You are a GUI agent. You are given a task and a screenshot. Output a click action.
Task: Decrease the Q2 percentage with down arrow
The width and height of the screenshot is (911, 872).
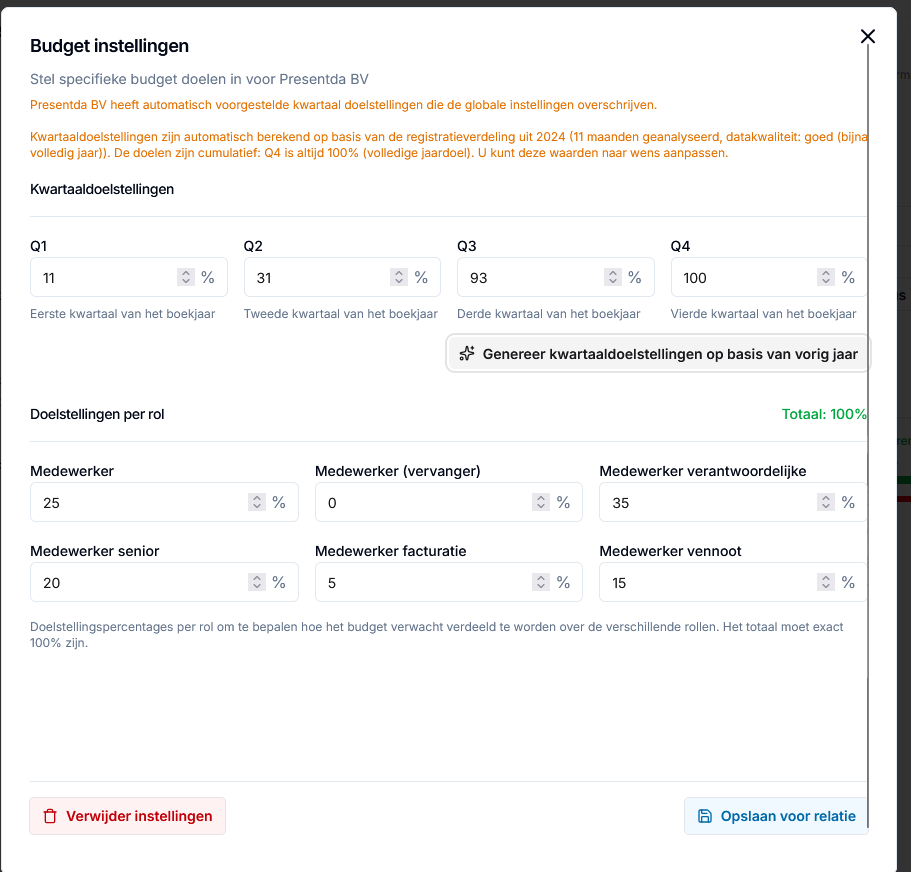399,281
